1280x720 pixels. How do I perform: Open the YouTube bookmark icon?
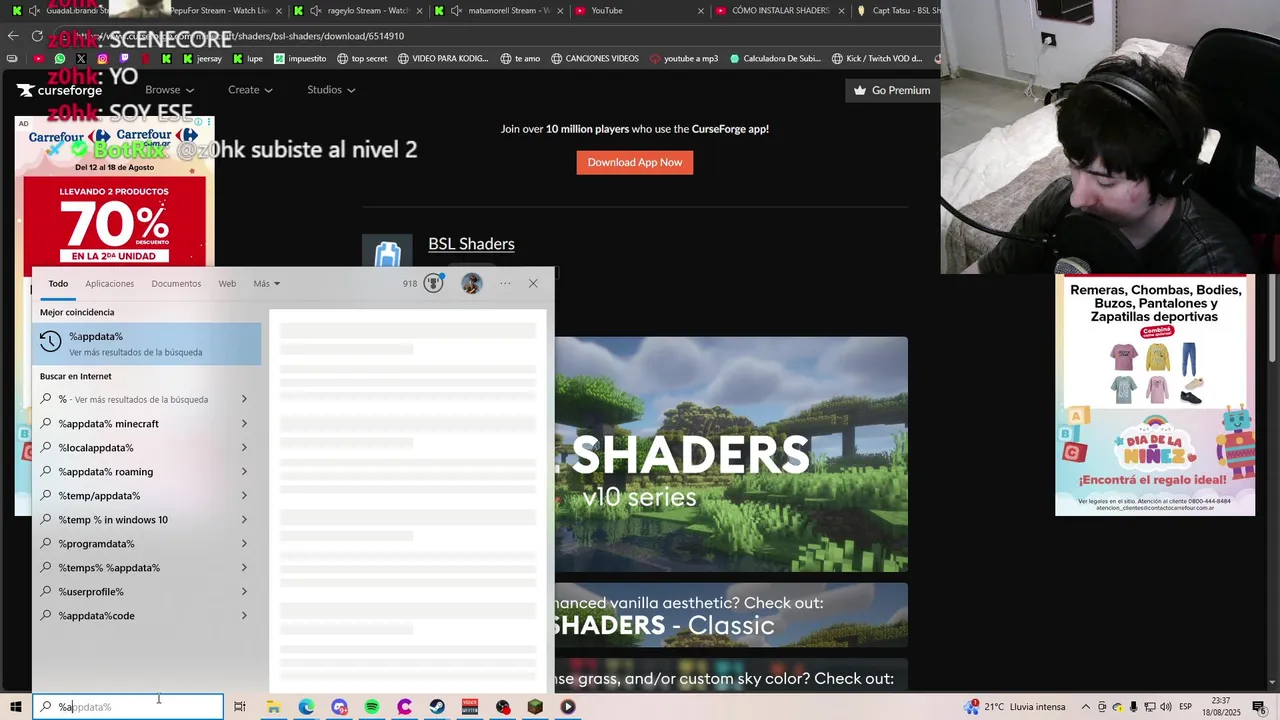39,59
